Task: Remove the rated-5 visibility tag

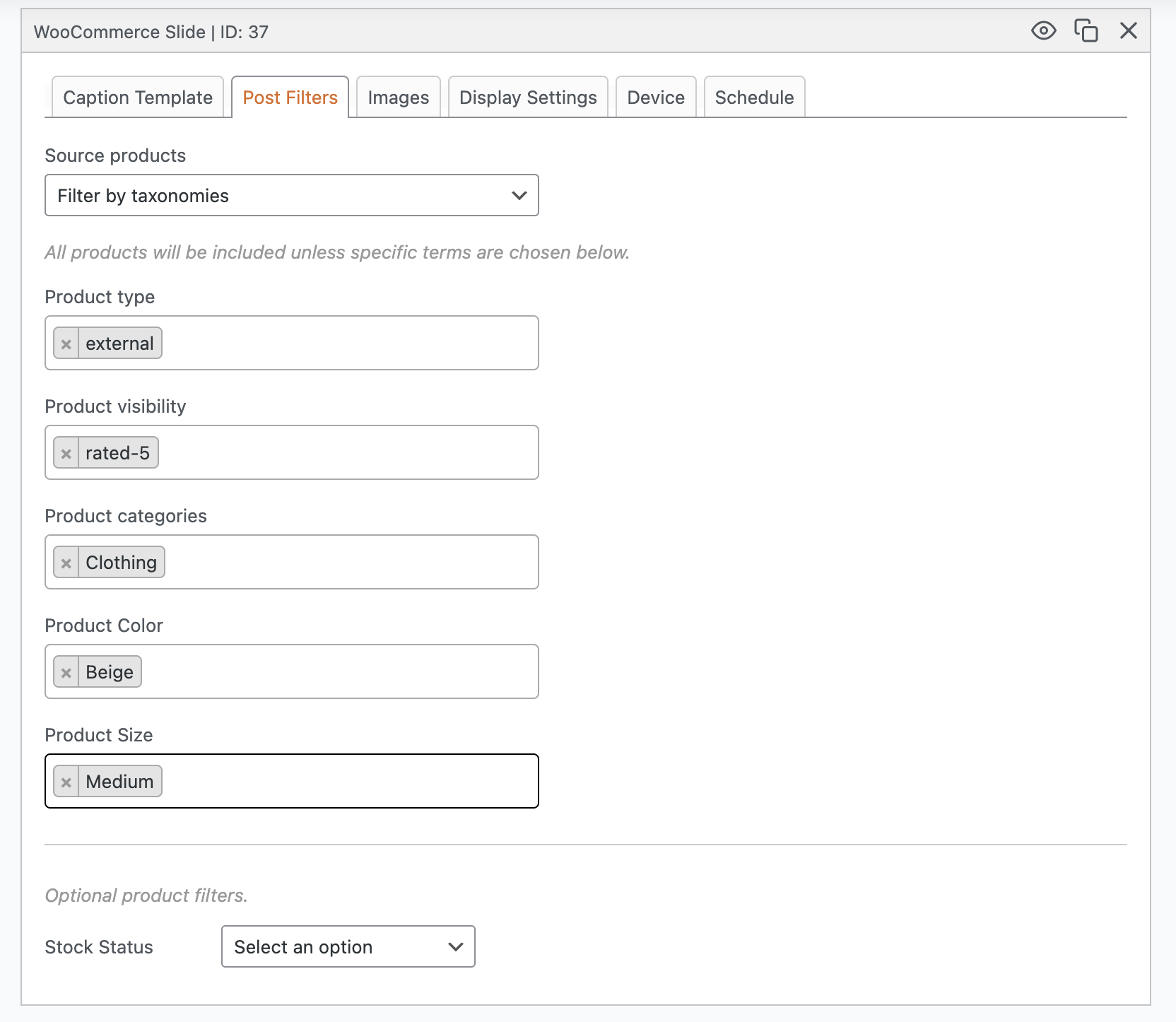Action: [66, 454]
